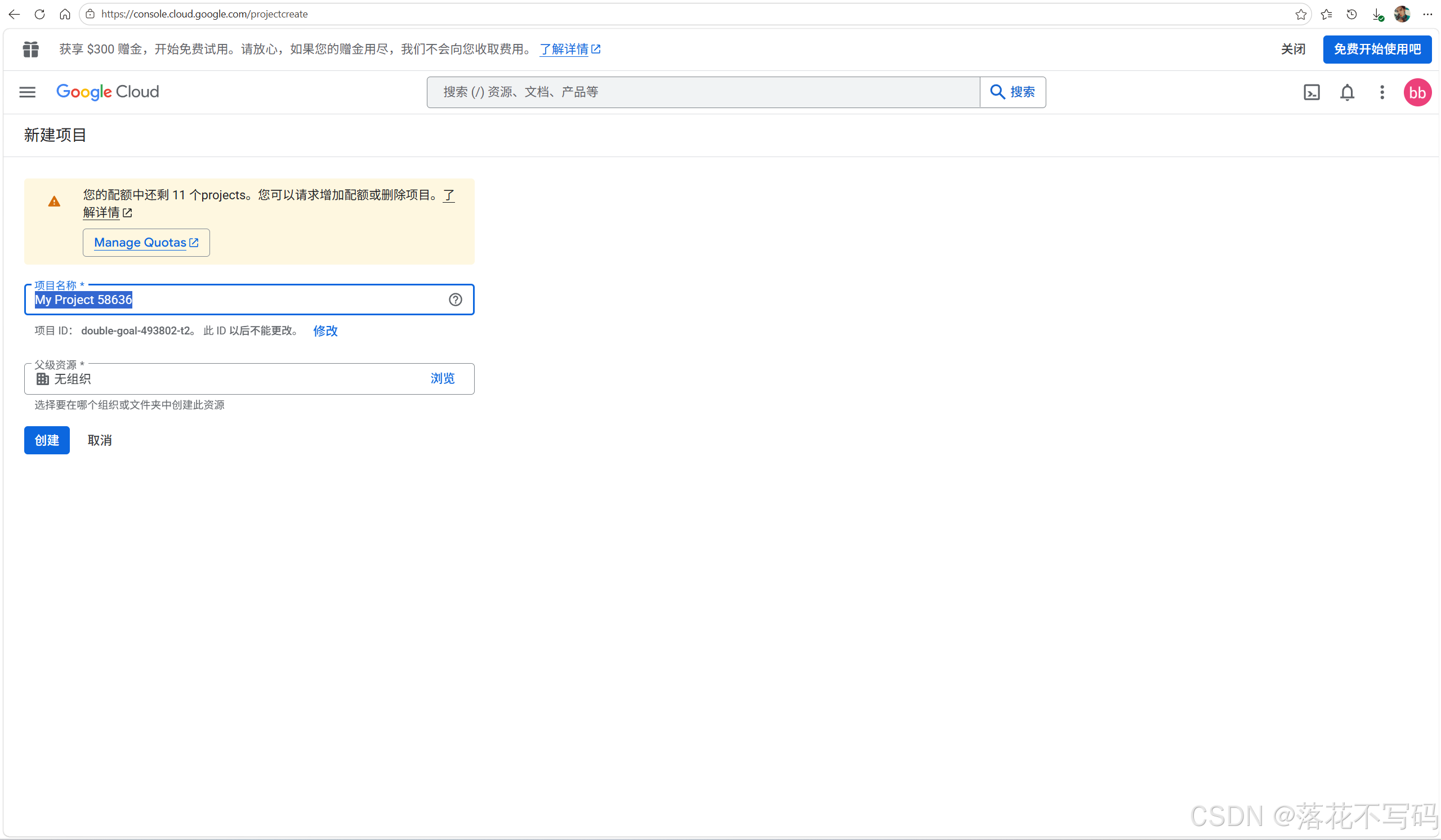The height and width of the screenshot is (840, 1441).
Task: Click the browser refresh icon
Action: point(39,14)
